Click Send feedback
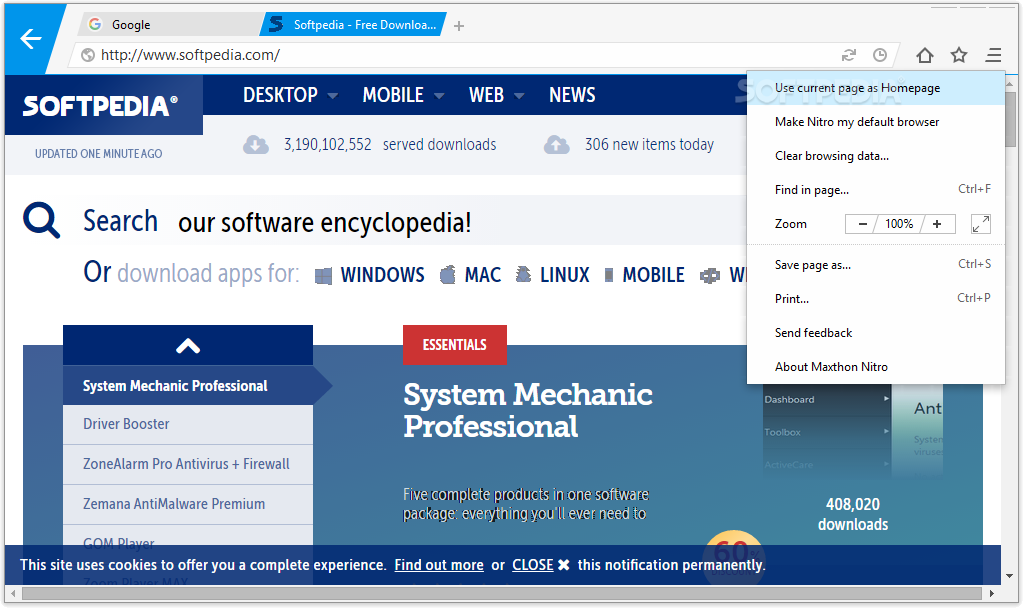The height and width of the screenshot is (608, 1023). (876, 333)
